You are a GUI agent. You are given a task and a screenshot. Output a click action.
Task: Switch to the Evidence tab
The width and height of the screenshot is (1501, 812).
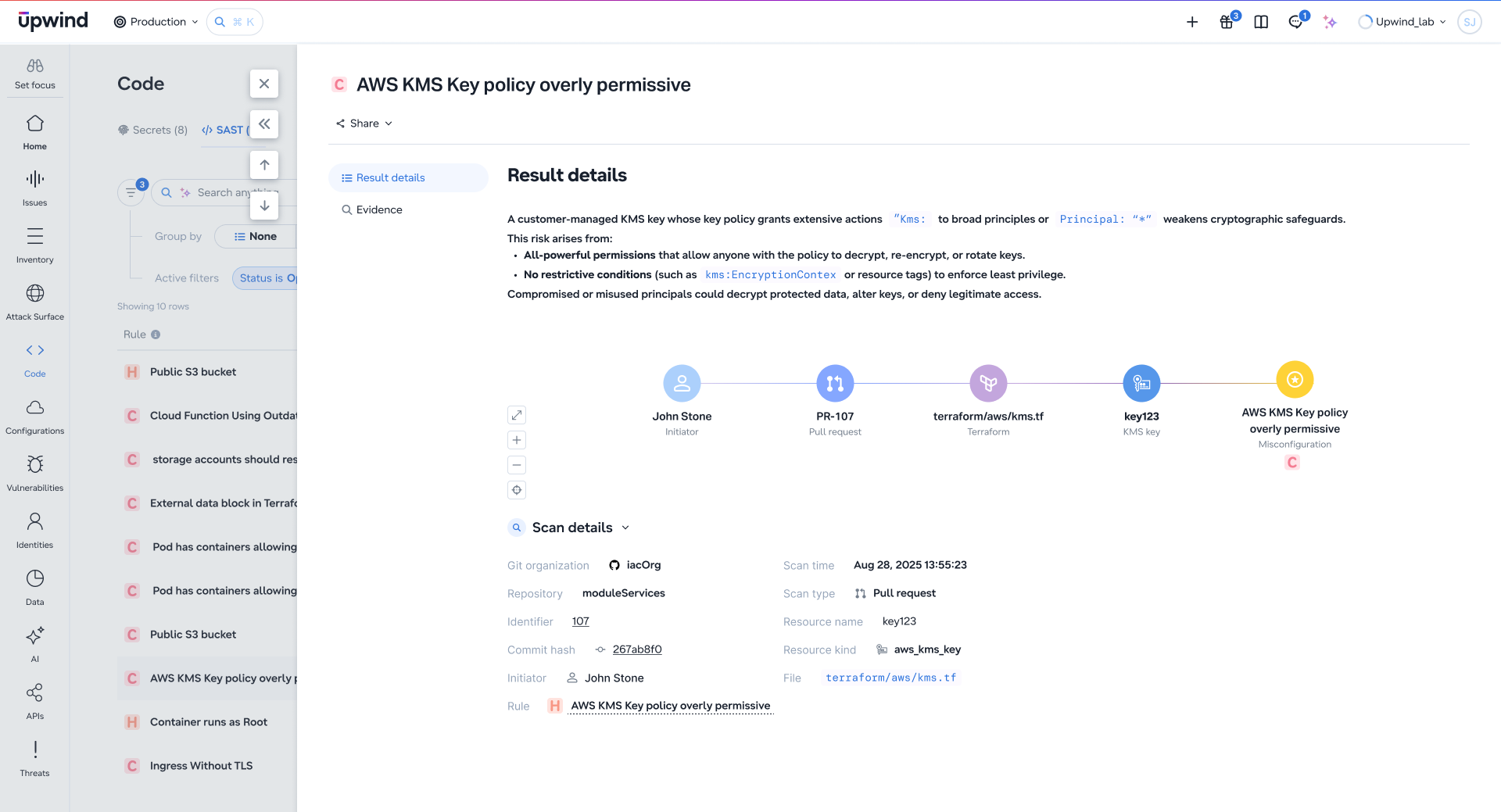[379, 209]
